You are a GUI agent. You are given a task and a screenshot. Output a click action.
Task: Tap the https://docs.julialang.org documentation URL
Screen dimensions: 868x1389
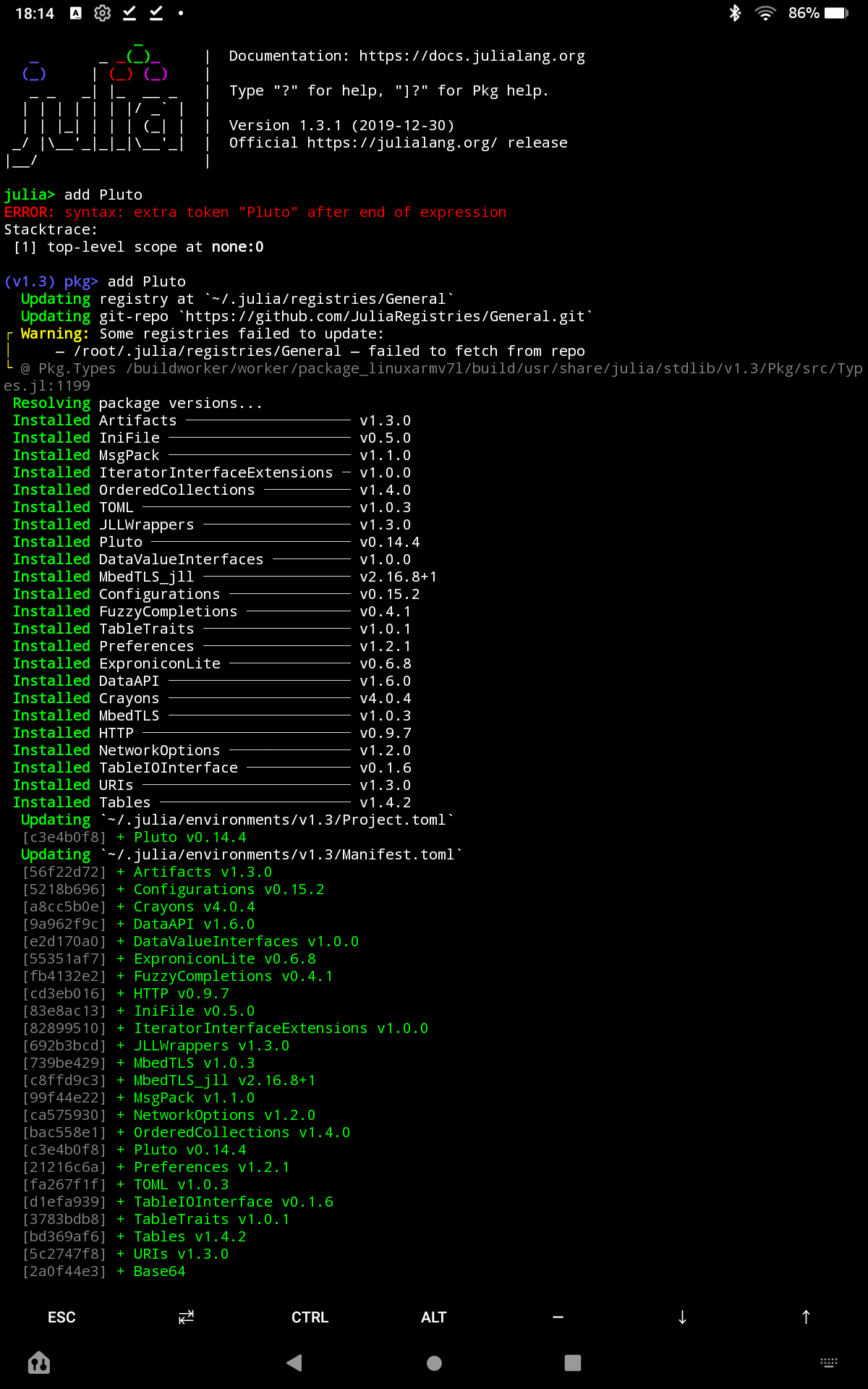coord(472,56)
